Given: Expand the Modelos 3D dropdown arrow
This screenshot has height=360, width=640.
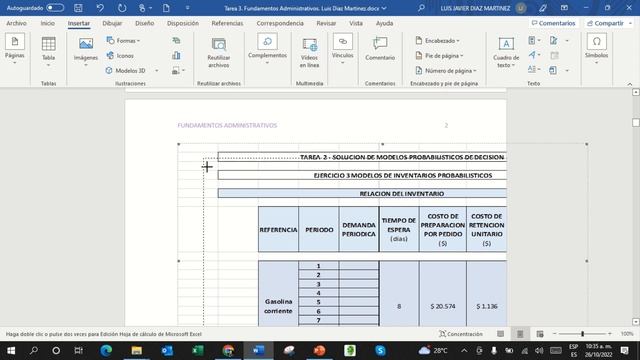Looking at the screenshot, I should pyautogui.click(x=157, y=71).
